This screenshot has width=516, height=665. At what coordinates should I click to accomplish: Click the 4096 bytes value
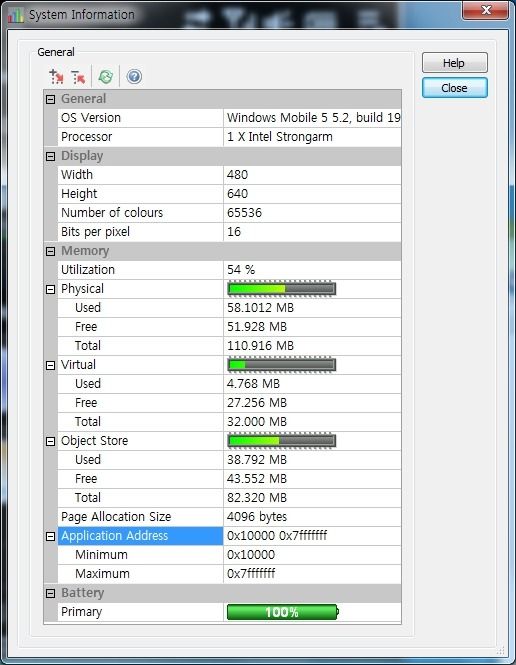pyautogui.click(x=257, y=517)
